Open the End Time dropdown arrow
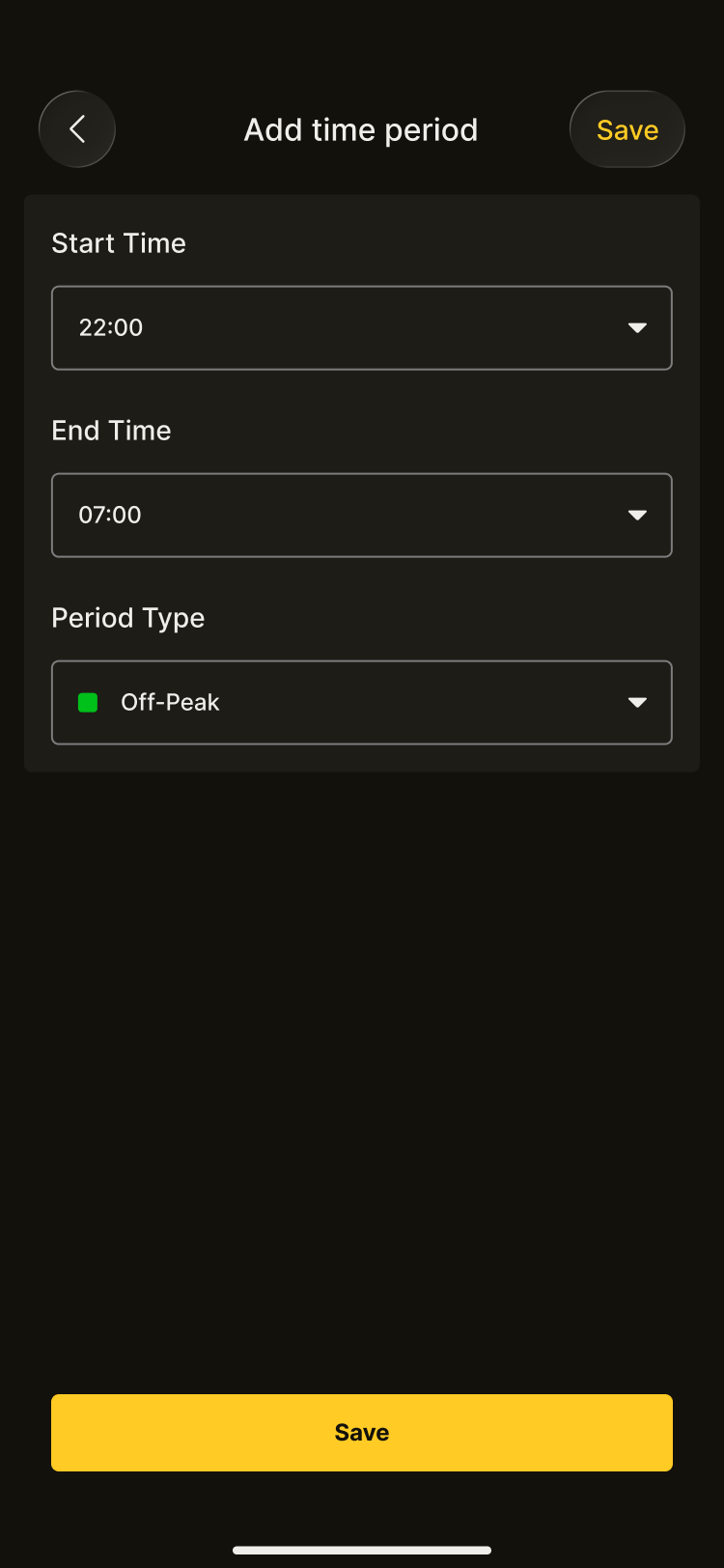This screenshot has width=724, height=1568. (637, 516)
